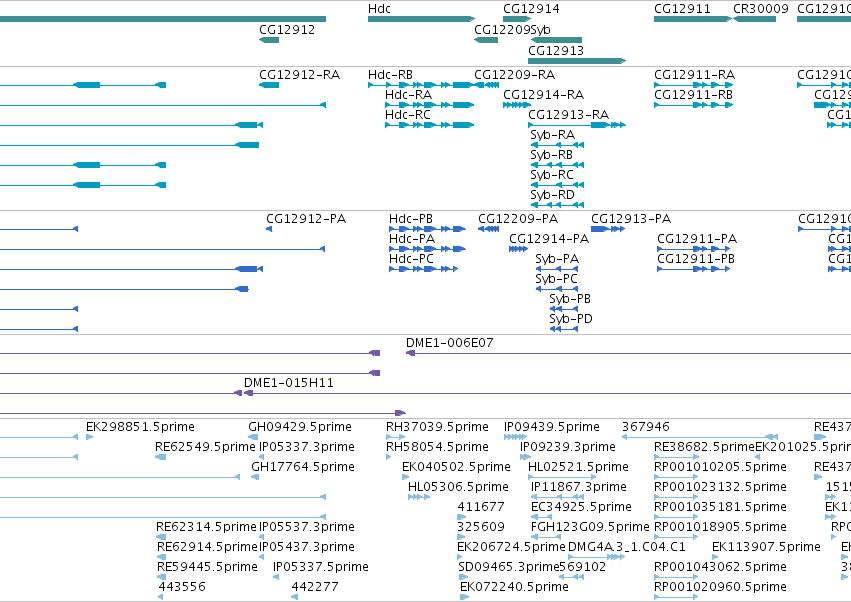
Task: Select EST GH17764.5prime
Action: (303, 467)
